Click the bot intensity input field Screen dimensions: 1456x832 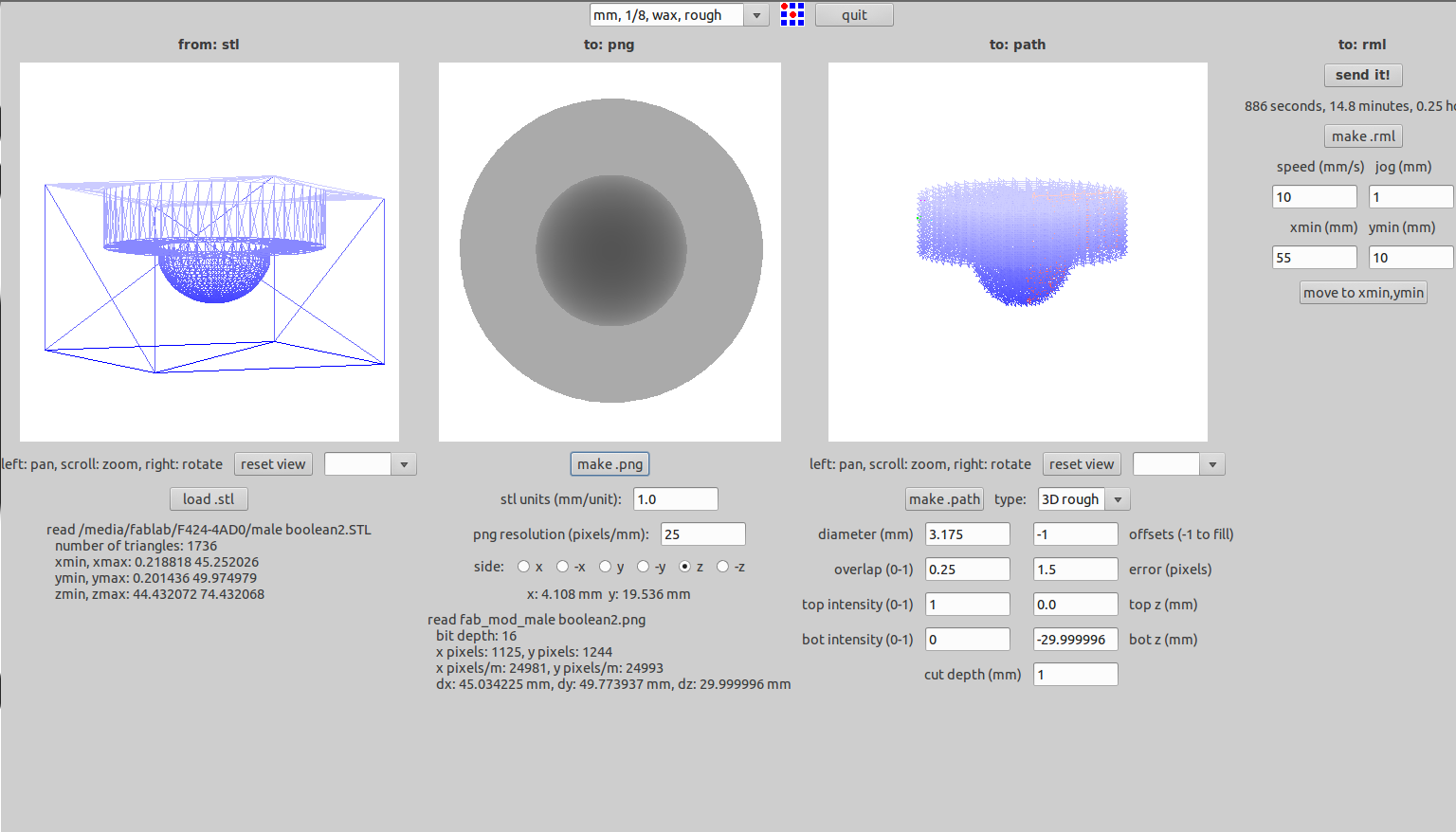tap(967, 640)
